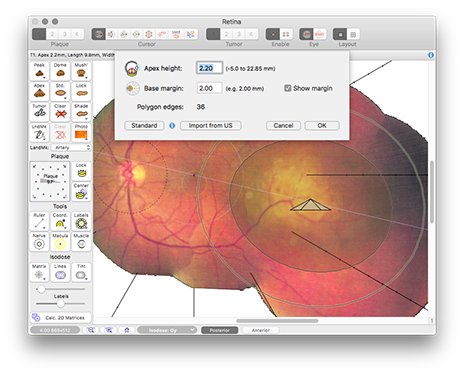This screenshot has height=375, width=464.
Task: Click the info icon at the right edge of the status bar
Action: (x=431, y=55)
